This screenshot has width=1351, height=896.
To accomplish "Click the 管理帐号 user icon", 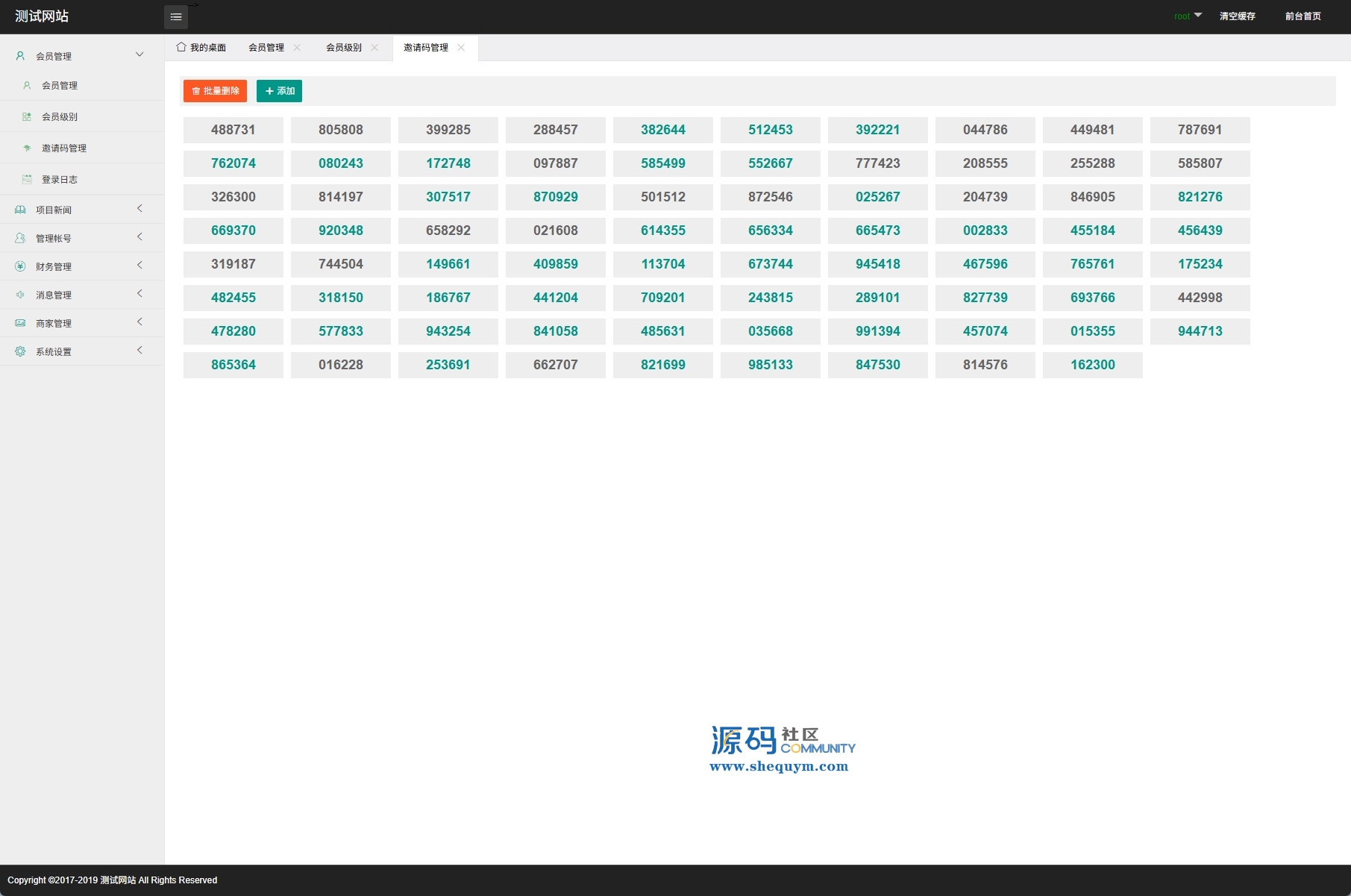I will [20, 238].
